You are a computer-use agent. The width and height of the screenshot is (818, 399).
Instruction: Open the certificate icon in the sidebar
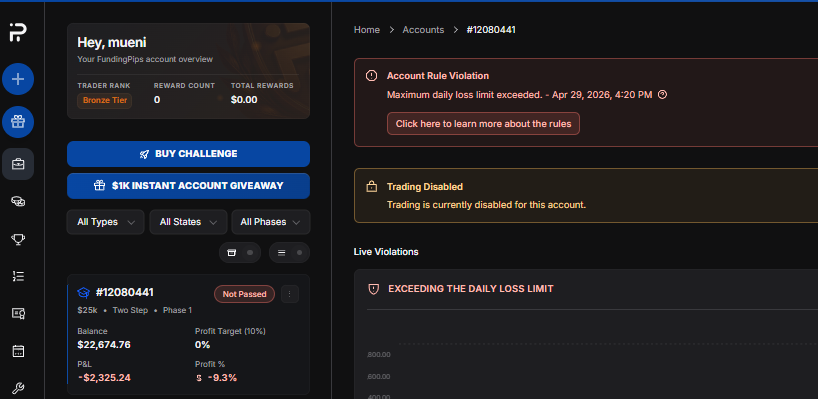(18, 313)
